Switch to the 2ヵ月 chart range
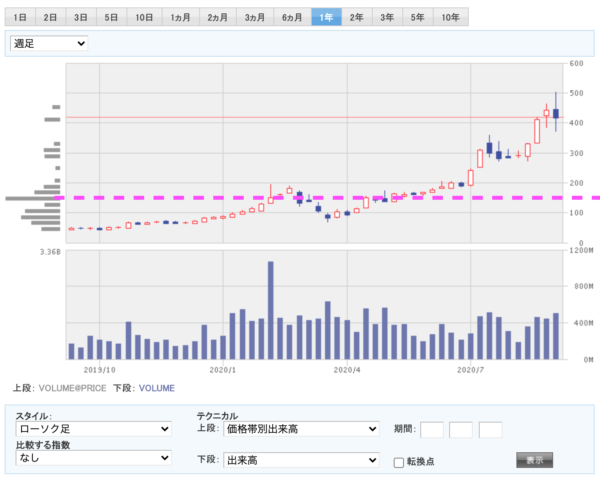This screenshot has height=480, width=600. click(x=218, y=17)
